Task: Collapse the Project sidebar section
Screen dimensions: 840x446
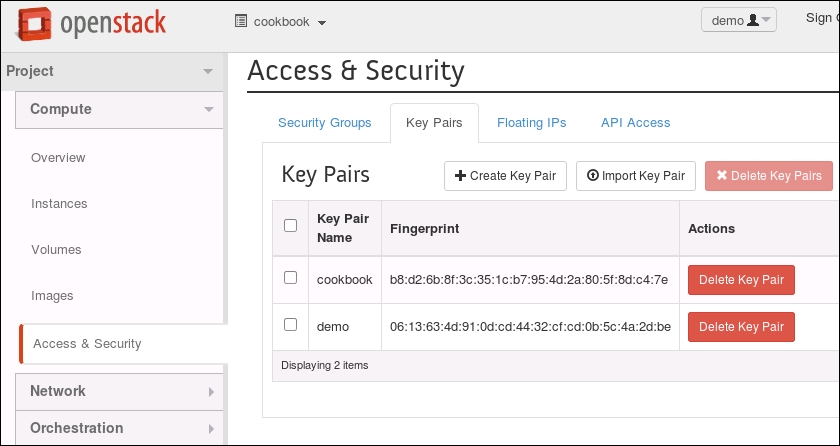Action: pos(110,71)
